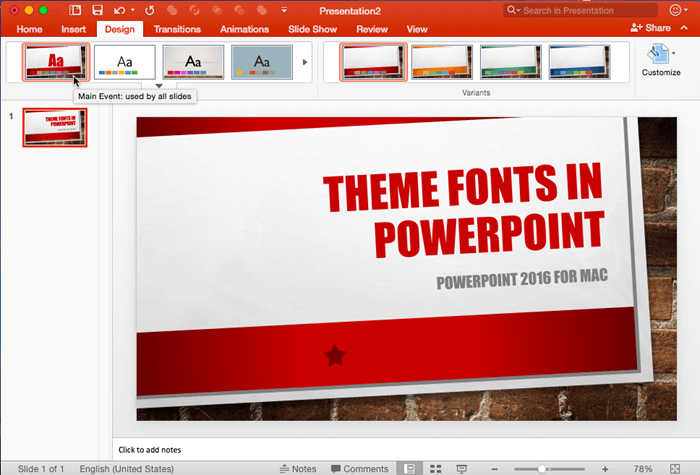Click the Fit slide to window icon

pos(675,469)
